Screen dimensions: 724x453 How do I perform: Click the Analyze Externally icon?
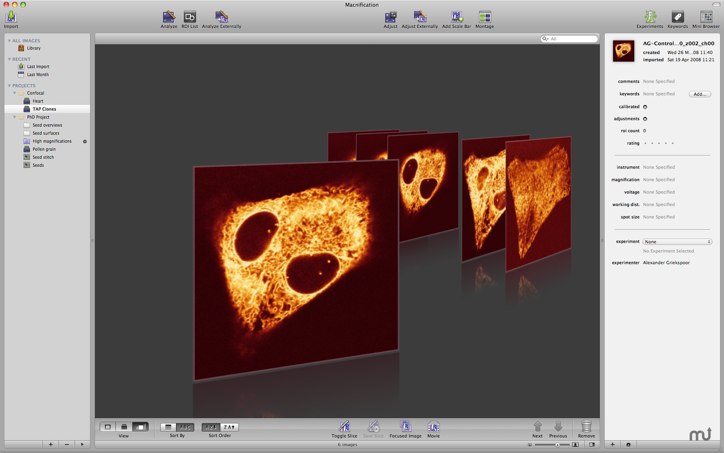pyautogui.click(x=221, y=17)
